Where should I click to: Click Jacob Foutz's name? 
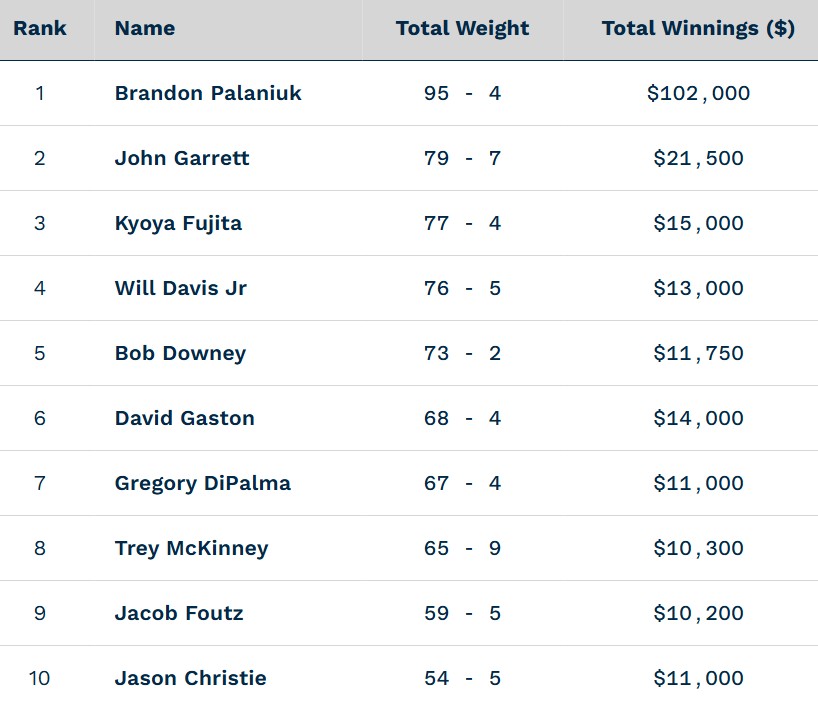click(179, 613)
